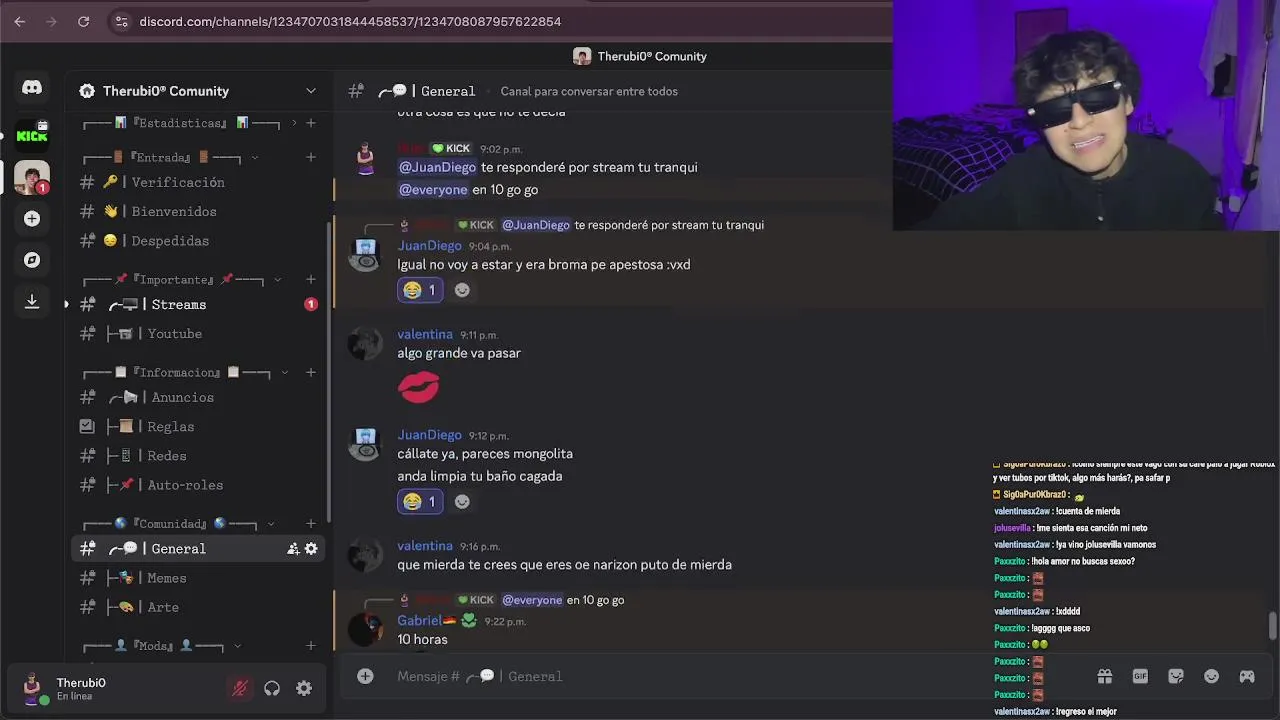Open Discord direct messages home icon
The width and height of the screenshot is (1280, 720).
coord(32,88)
